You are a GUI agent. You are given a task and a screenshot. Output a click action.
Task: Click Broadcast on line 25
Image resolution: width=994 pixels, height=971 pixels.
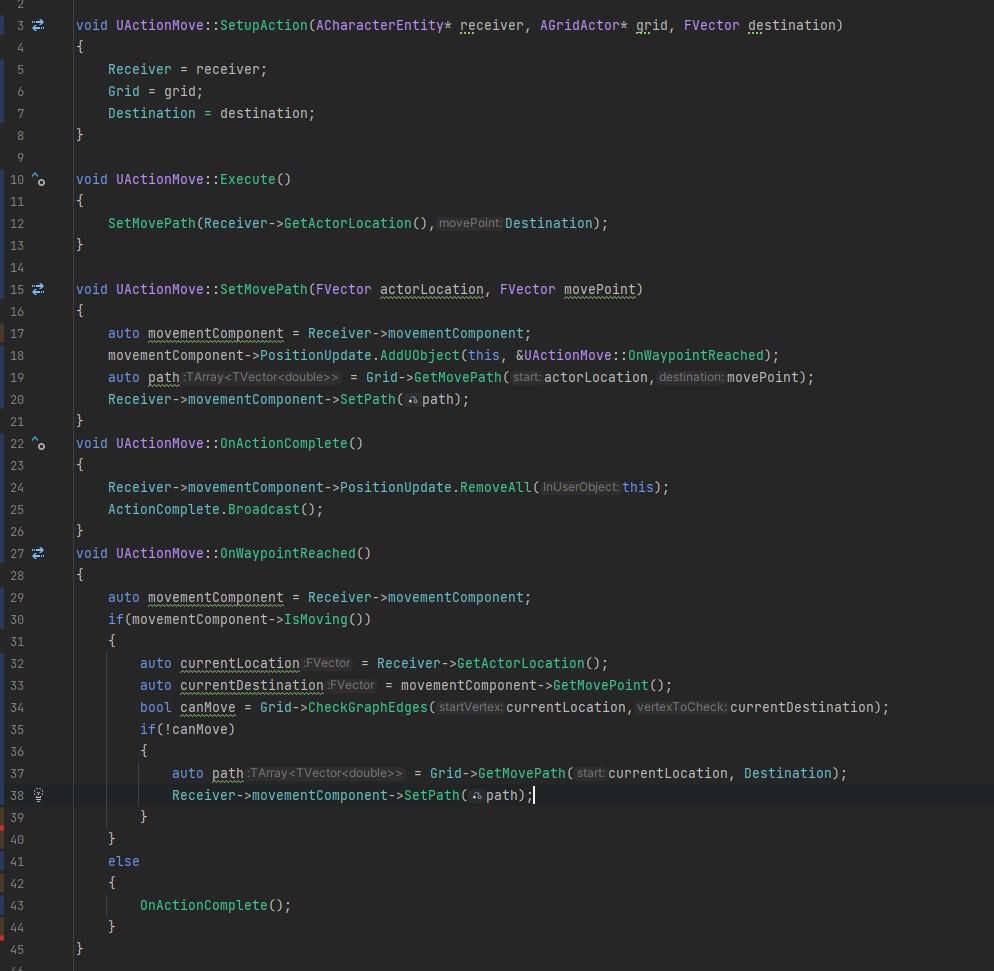pyautogui.click(x=264, y=510)
